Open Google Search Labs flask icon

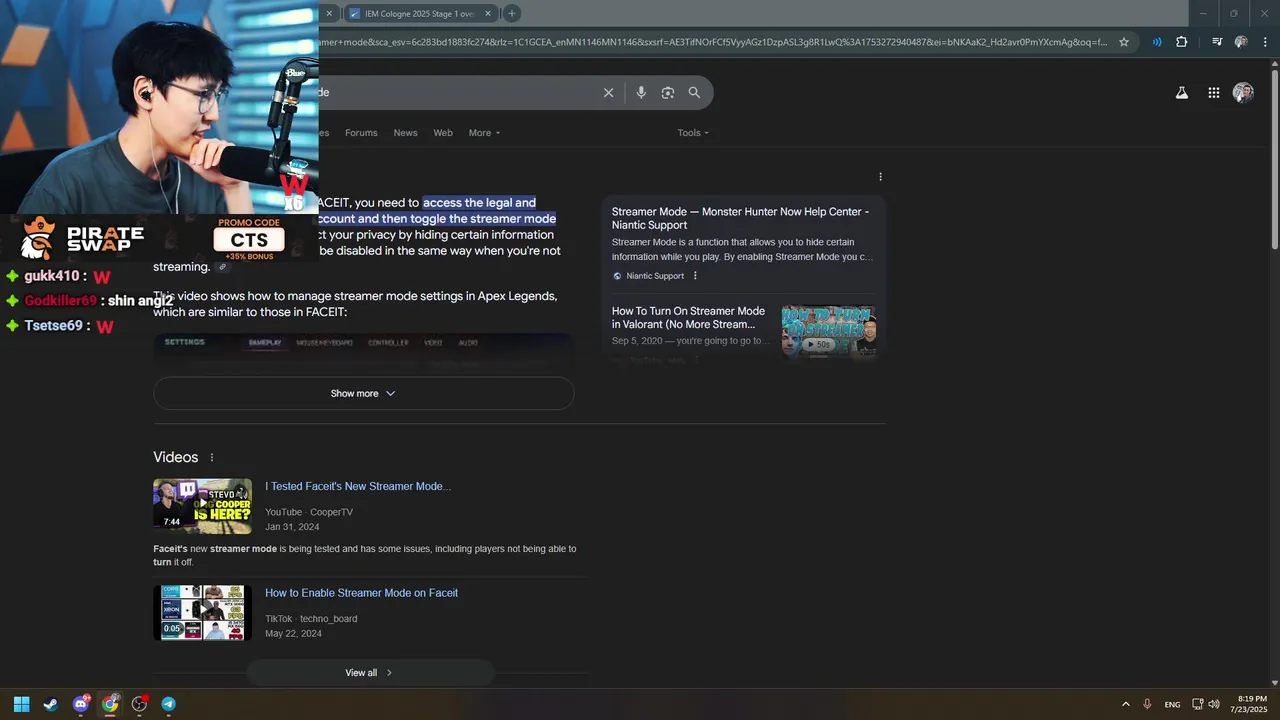(1182, 93)
